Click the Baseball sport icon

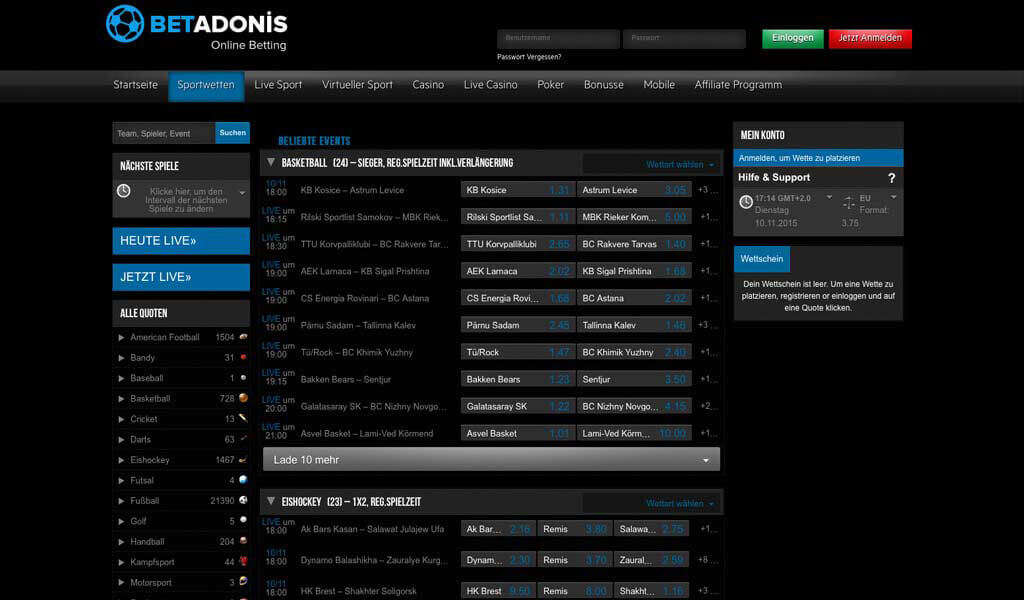pyautogui.click(x=243, y=377)
